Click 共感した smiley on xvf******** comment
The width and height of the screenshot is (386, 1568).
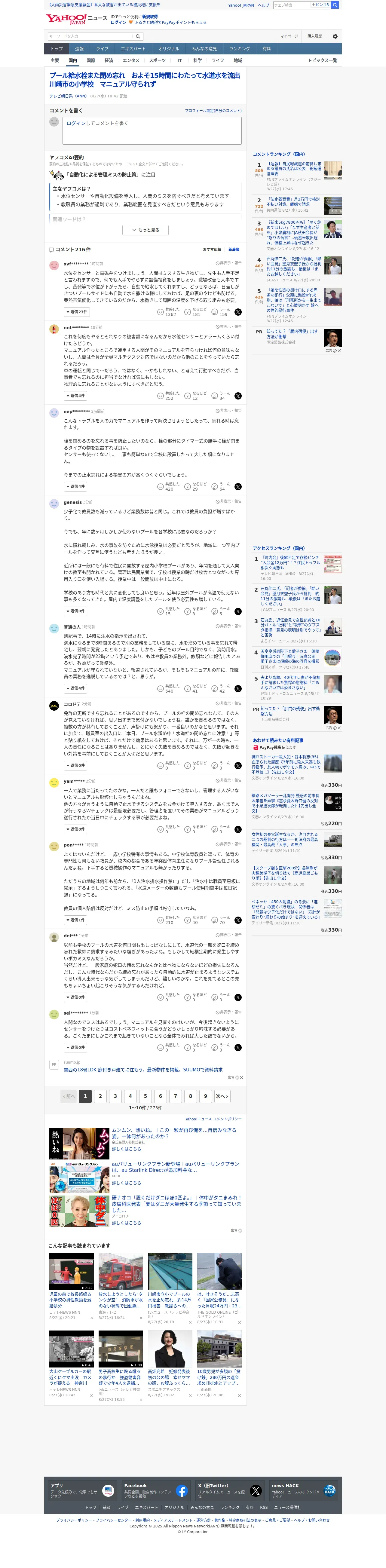(161, 312)
